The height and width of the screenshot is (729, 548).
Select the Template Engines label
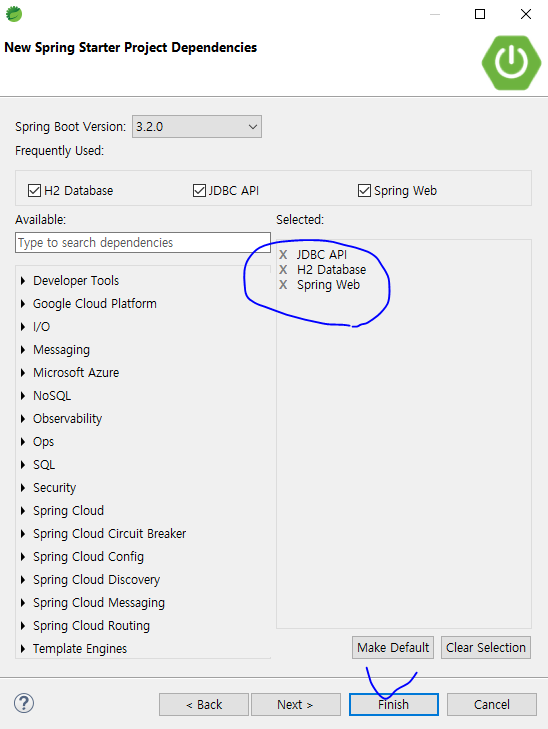(x=80, y=649)
